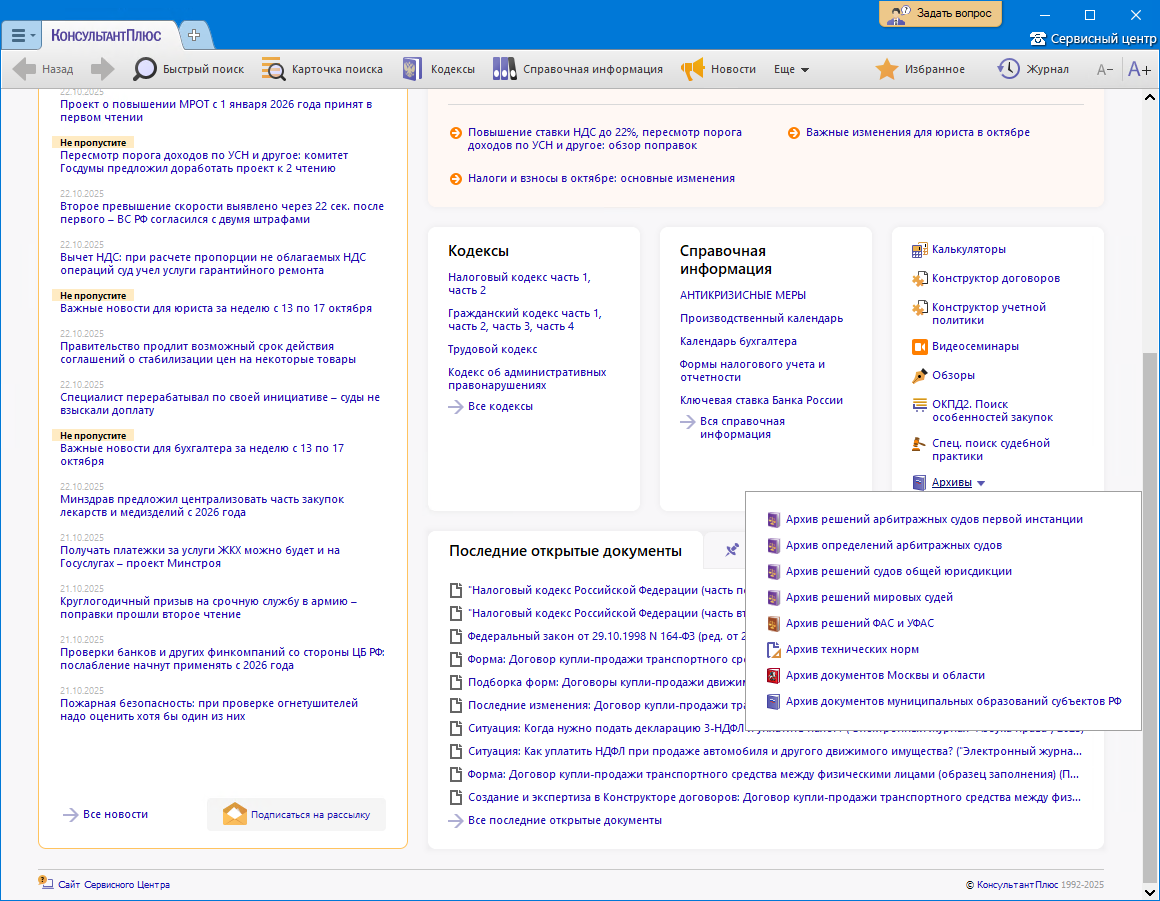Select Архив решений мировых судей
The height and width of the screenshot is (901, 1160).
click(x=868, y=597)
